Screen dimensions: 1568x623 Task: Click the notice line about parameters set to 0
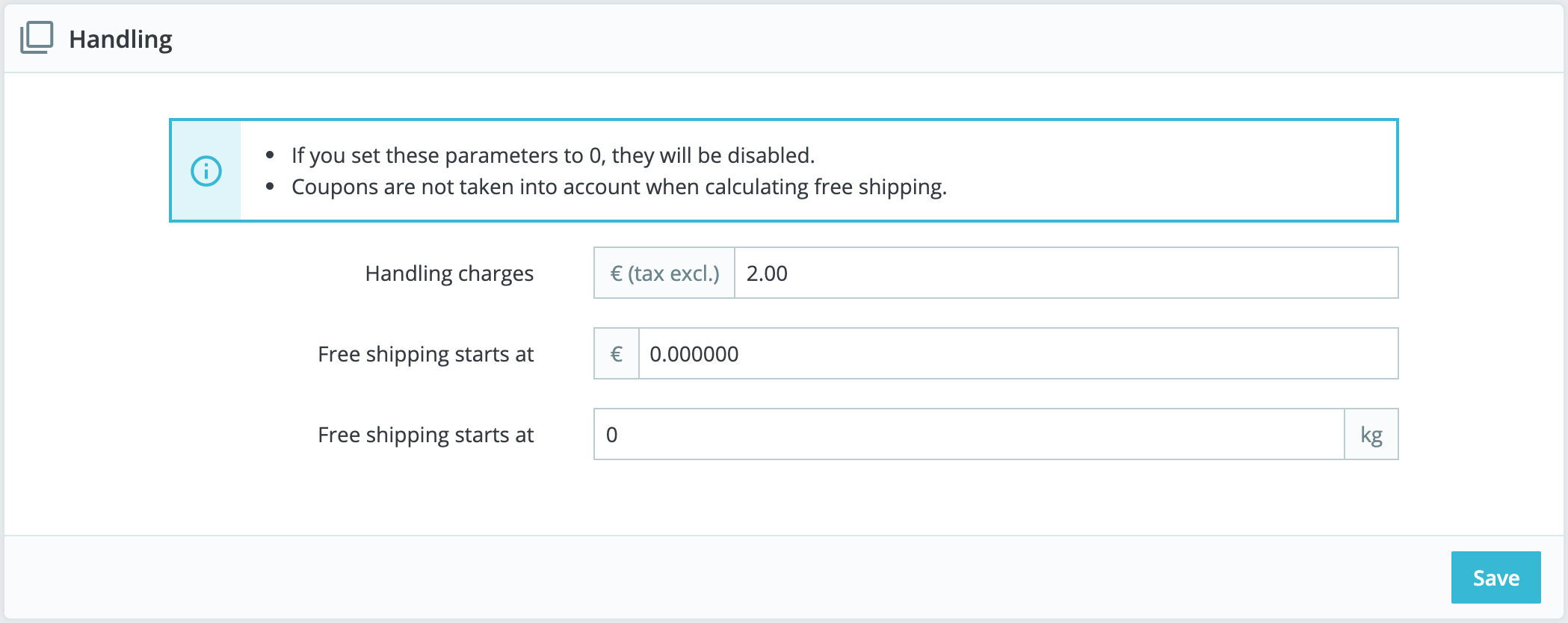click(552, 155)
